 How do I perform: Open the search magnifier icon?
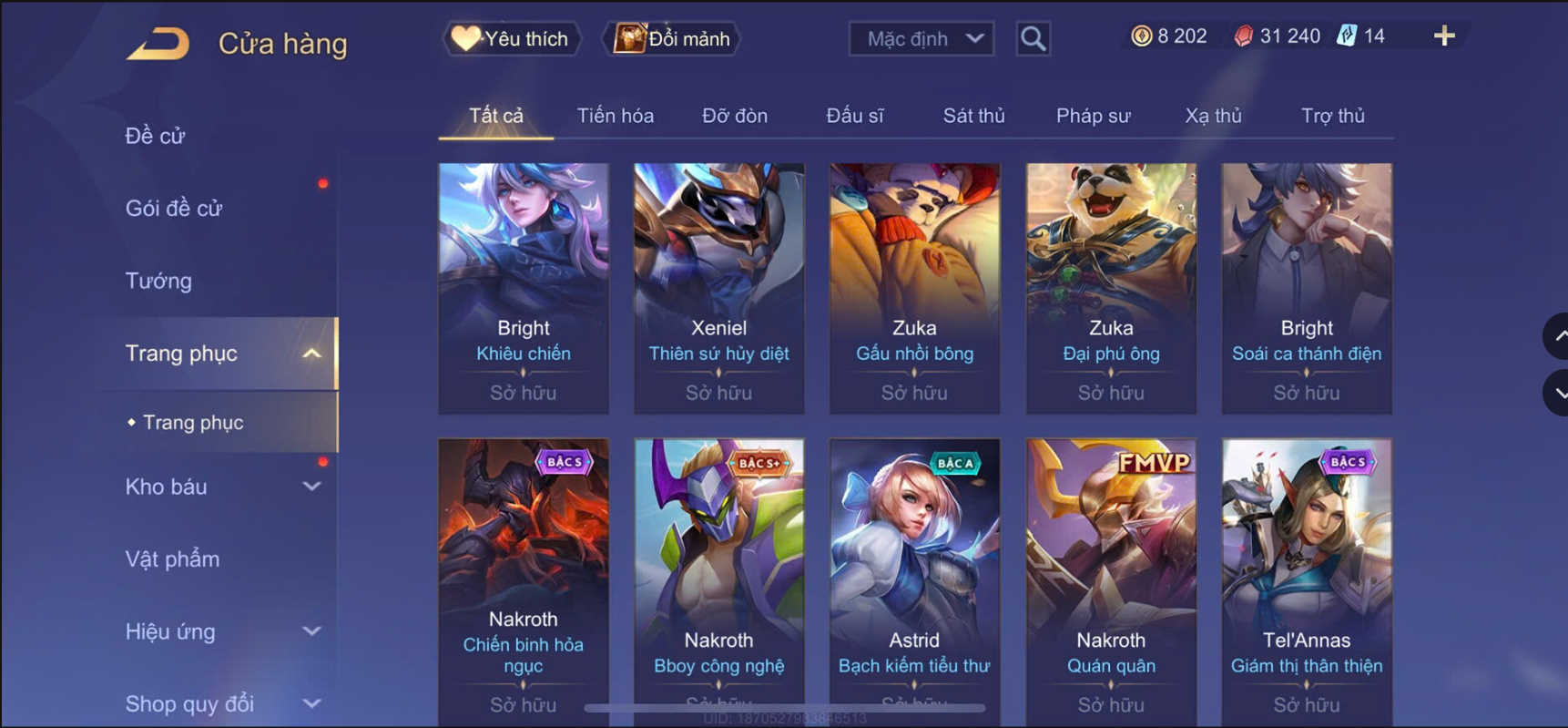tap(1033, 38)
